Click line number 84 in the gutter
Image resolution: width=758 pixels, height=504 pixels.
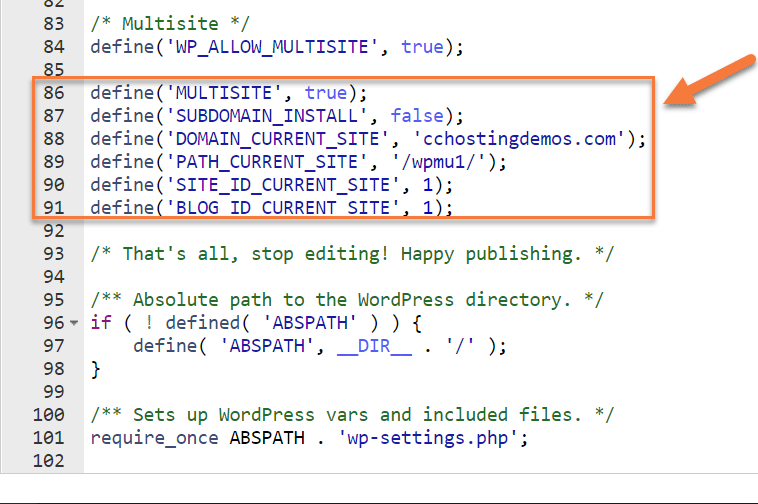[54, 46]
